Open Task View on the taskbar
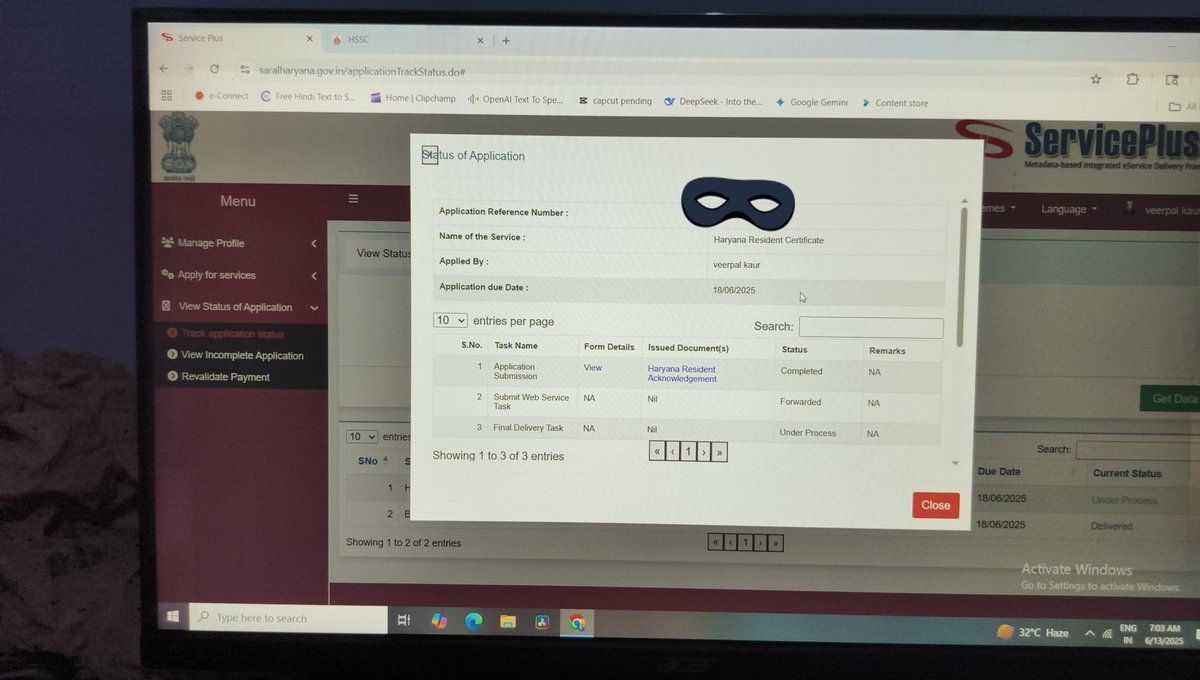Screen dimensions: 1200x680 tap(404, 620)
